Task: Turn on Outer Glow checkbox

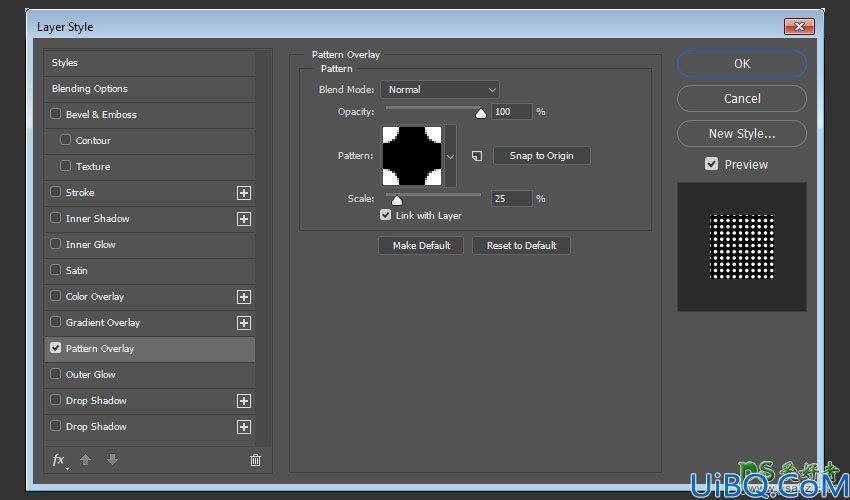Action: (55, 374)
